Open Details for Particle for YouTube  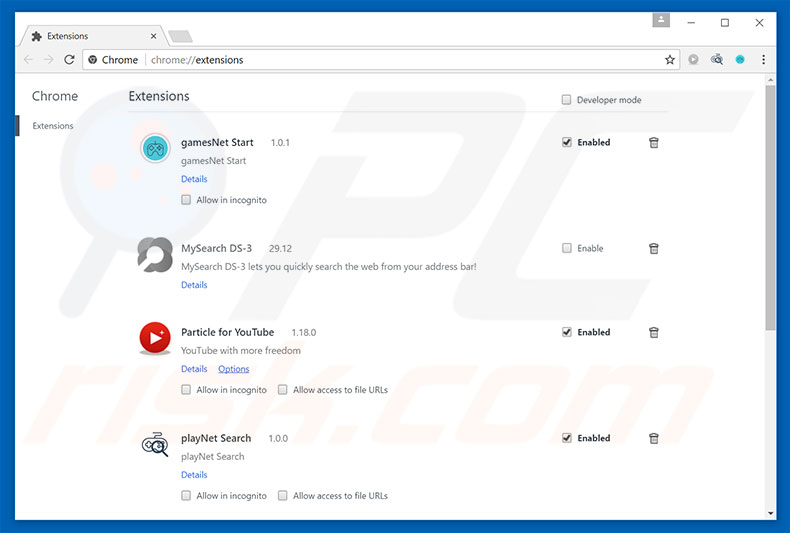pyautogui.click(x=194, y=369)
